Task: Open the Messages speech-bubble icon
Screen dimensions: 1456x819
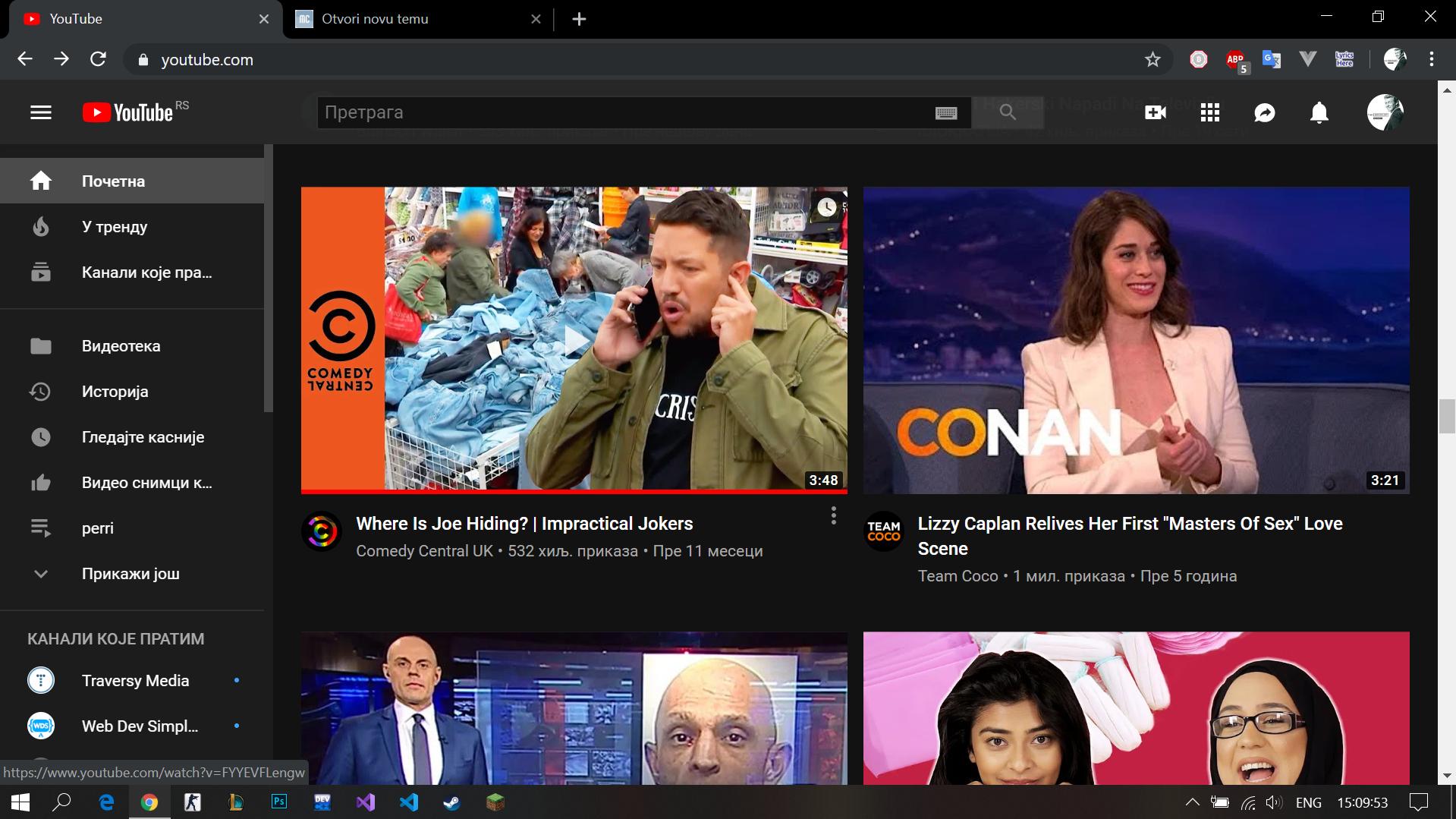Action: [1264, 112]
